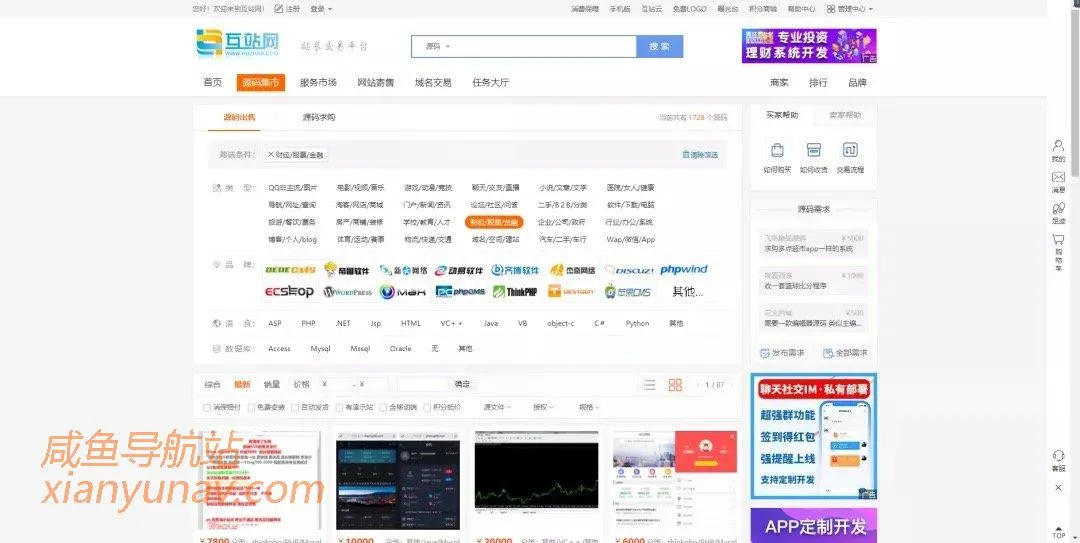Expand the 登录 dropdown in top bar

[321, 9]
